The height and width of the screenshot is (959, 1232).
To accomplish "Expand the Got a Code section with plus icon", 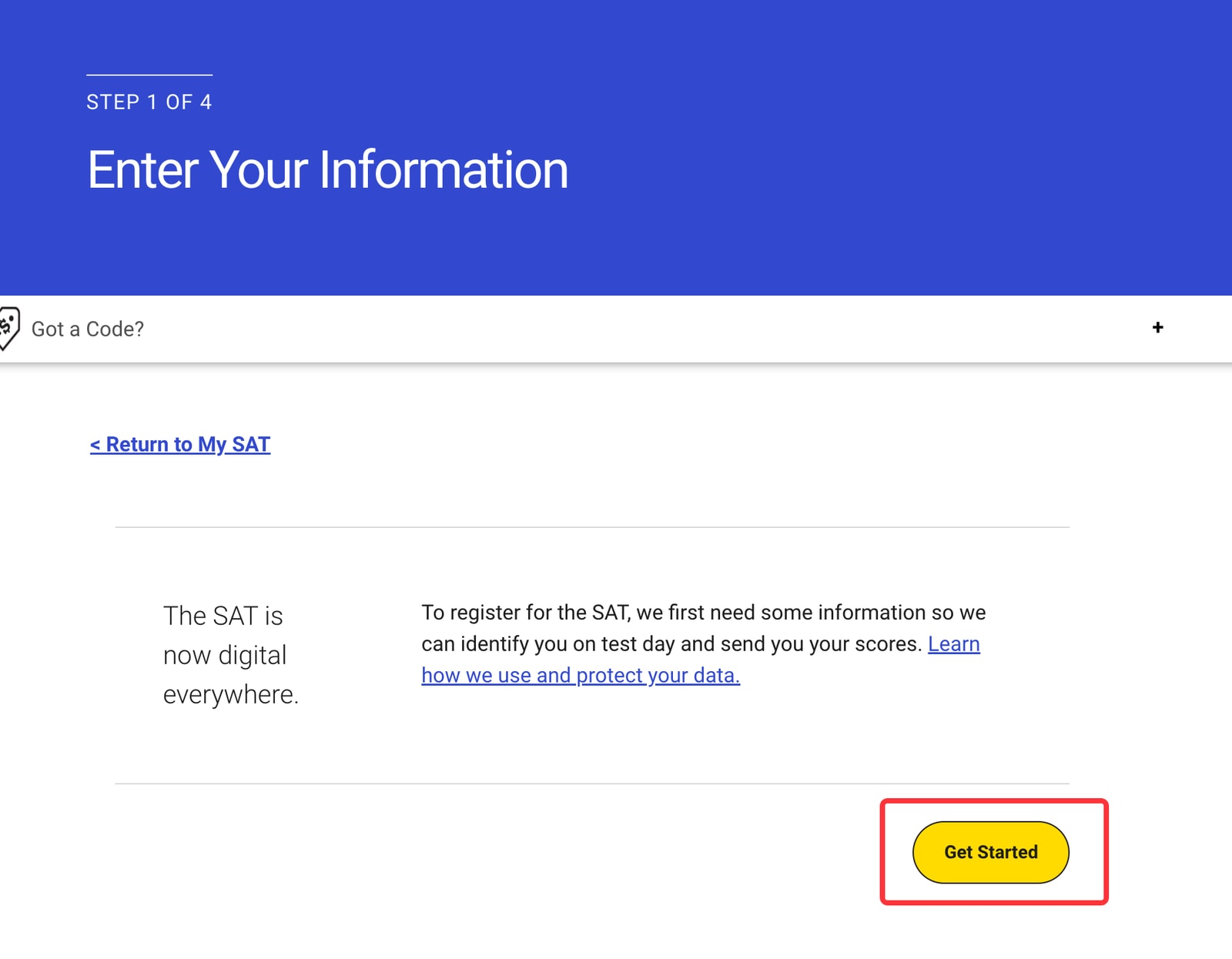I will 1157,328.
